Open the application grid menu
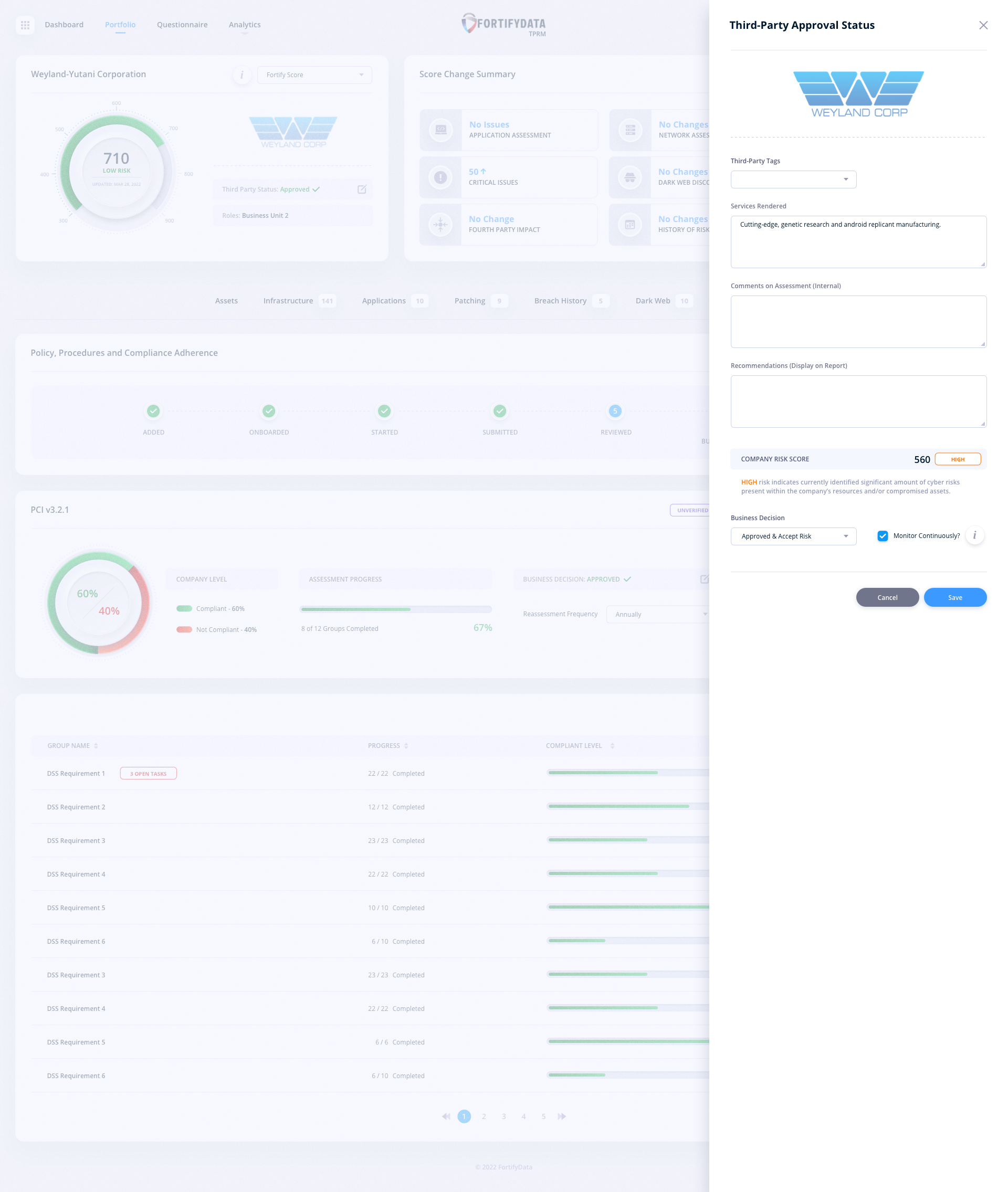Viewport: 1008px width, 1192px height. coord(25,25)
